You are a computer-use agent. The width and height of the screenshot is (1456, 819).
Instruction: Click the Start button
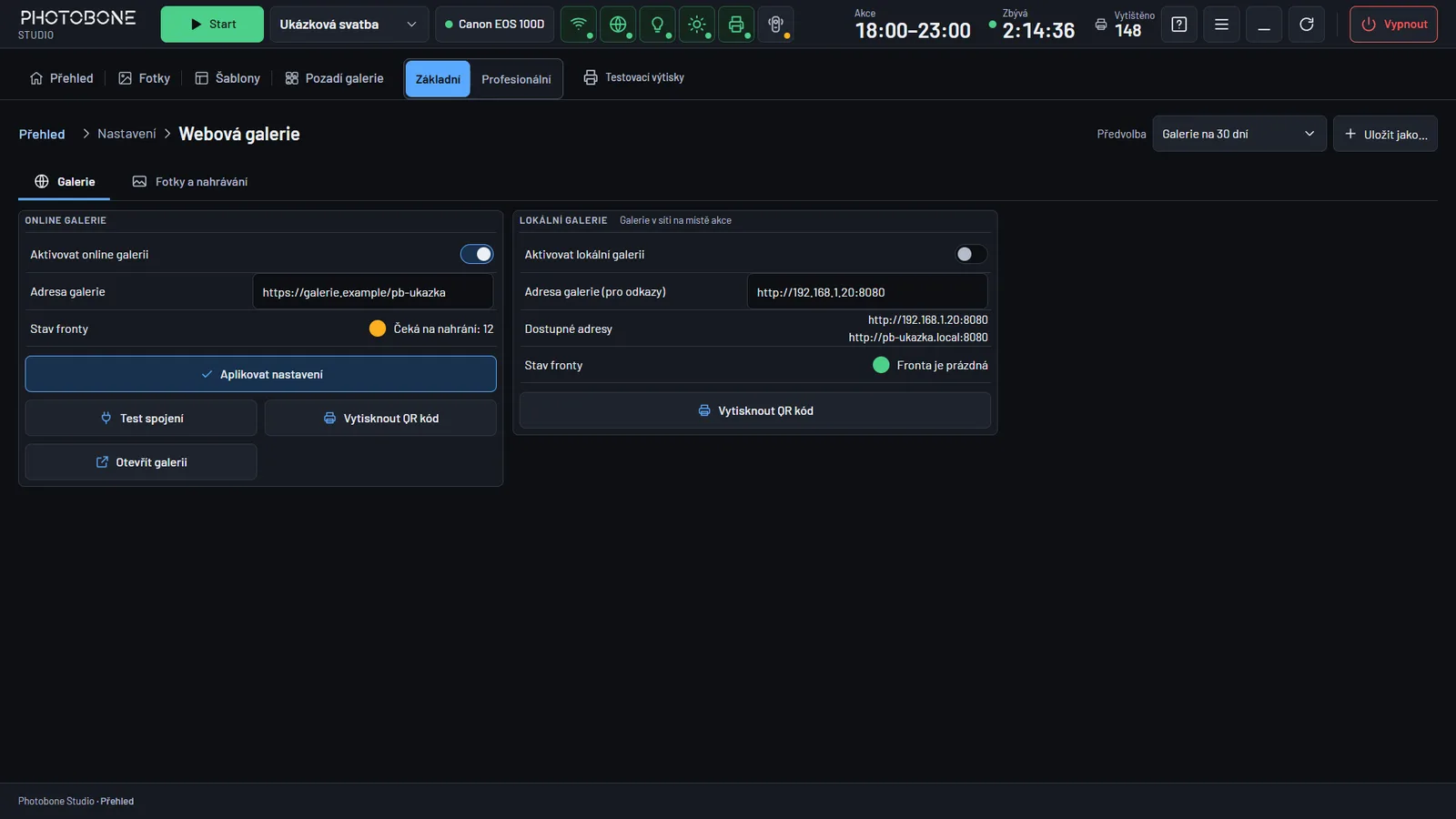212,25
